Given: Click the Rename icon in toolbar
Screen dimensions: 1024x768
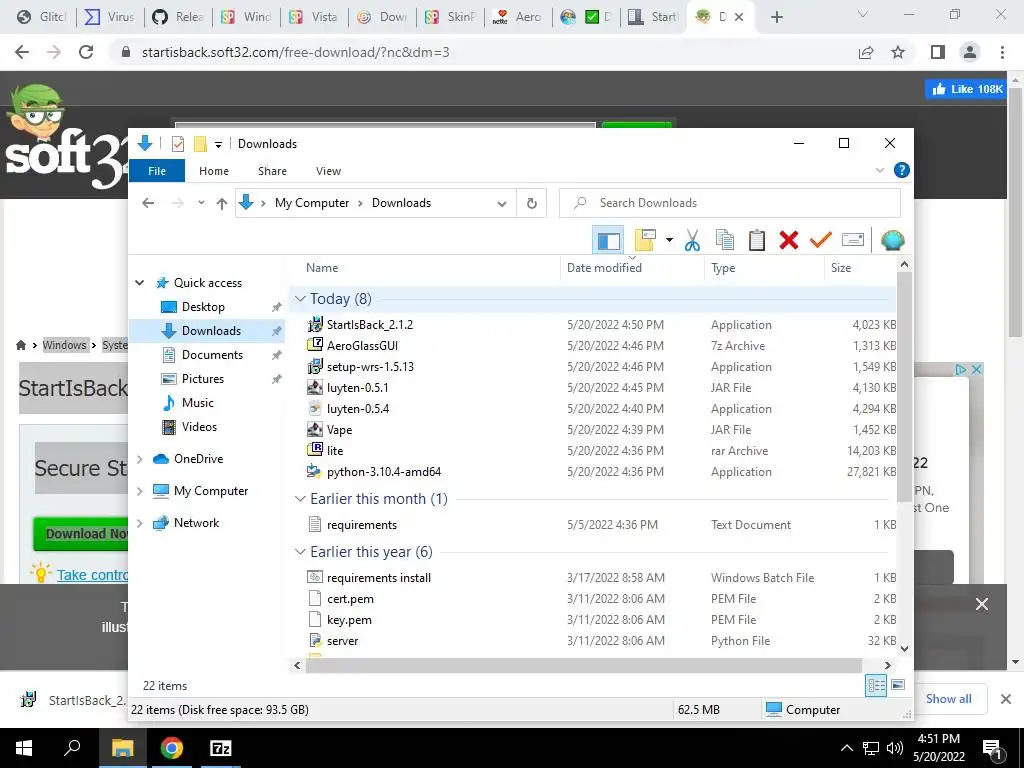Looking at the screenshot, I should (853, 240).
